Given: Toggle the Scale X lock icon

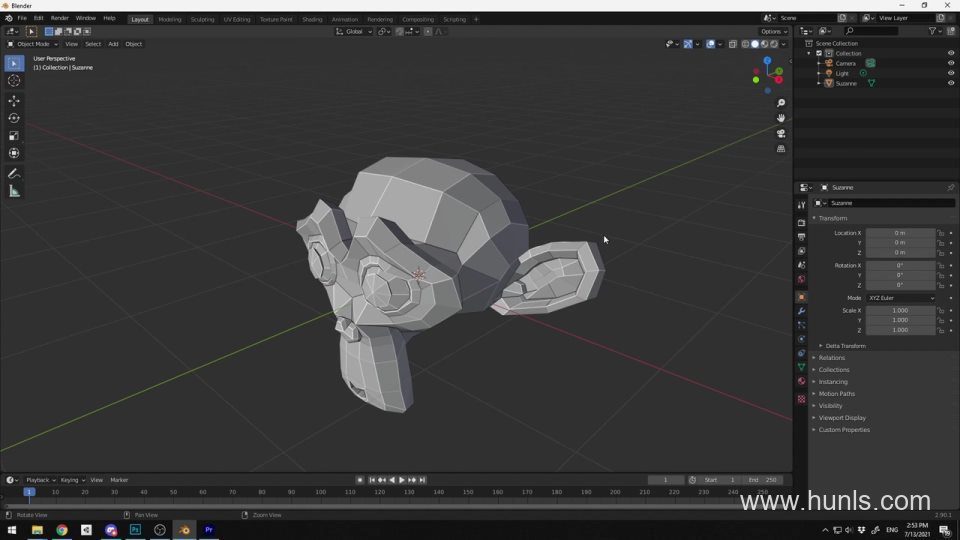Looking at the screenshot, I should pyautogui.click(x=941, y=310).
